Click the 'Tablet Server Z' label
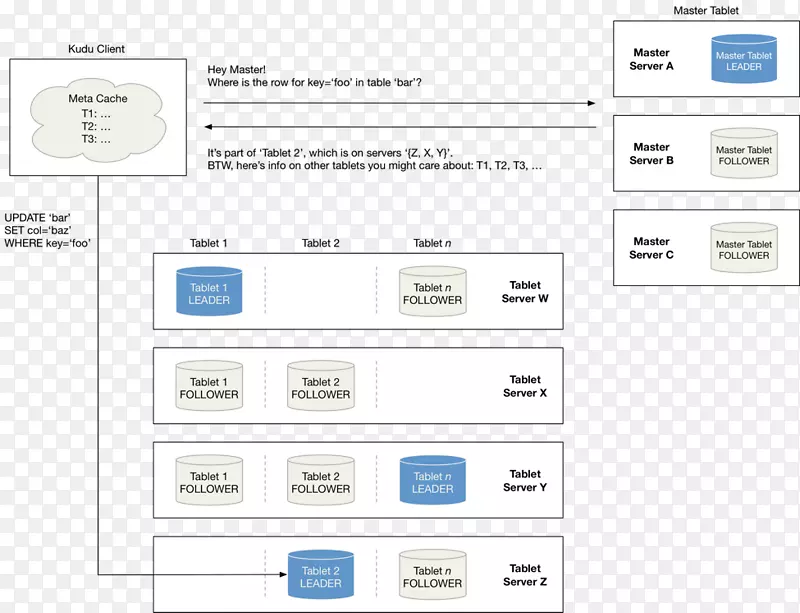This screenshot has height=613, width=800. point(525,575)
